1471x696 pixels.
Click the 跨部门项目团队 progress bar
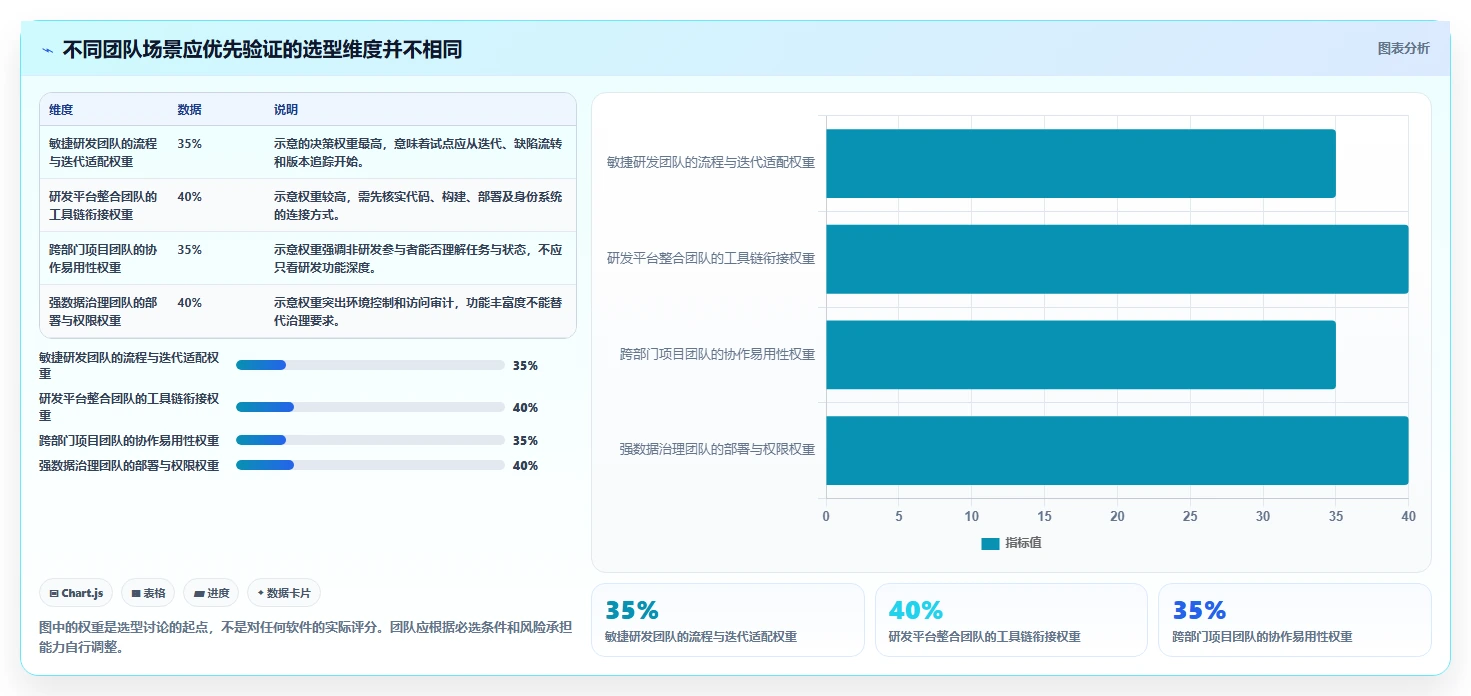click(370, 440)
